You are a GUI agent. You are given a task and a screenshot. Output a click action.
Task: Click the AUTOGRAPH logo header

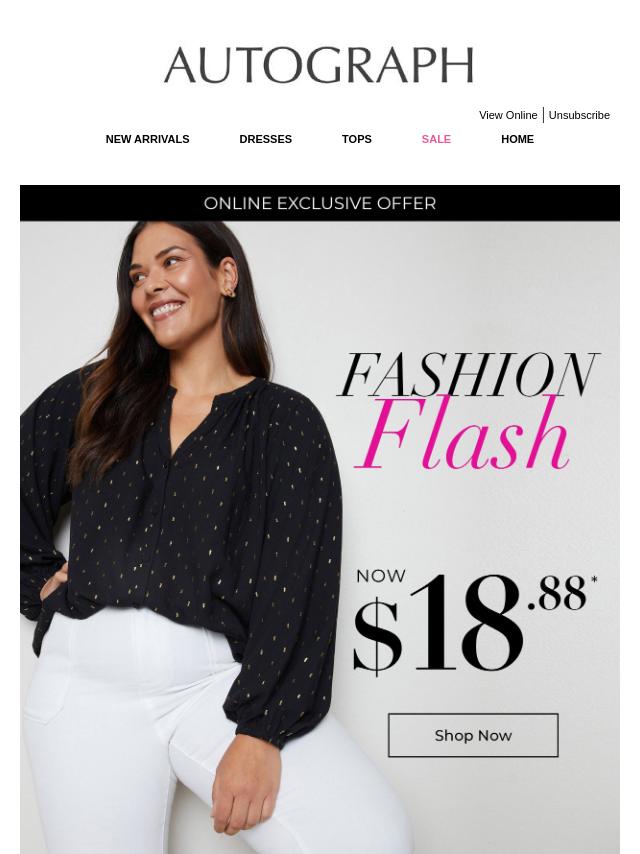click(319, 65)
